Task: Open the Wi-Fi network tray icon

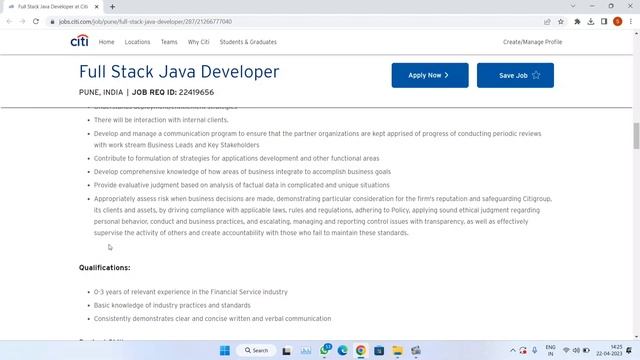Action: (x=566, y=351)
